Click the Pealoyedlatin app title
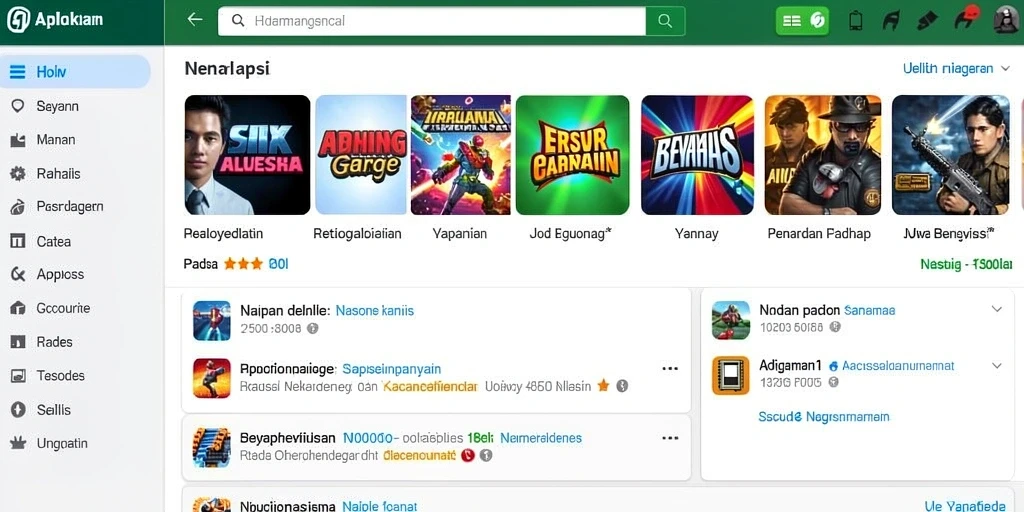The image size is (1024, 512). point(223,233)
